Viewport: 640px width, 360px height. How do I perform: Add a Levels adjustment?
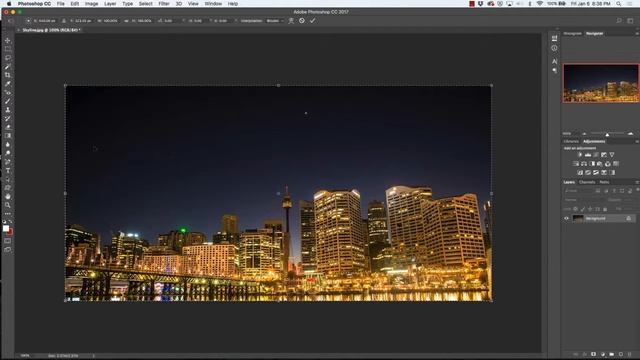[x=588, y=155]
